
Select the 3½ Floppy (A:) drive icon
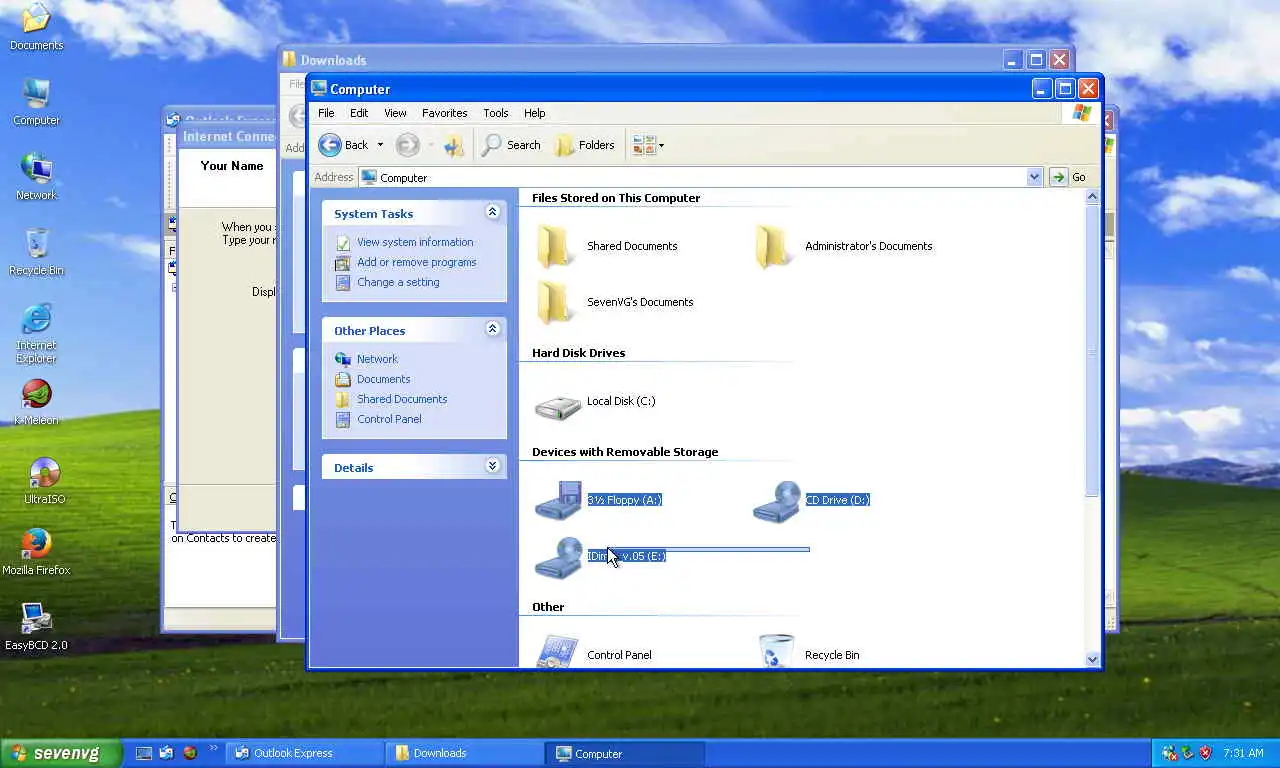point(558,500)
